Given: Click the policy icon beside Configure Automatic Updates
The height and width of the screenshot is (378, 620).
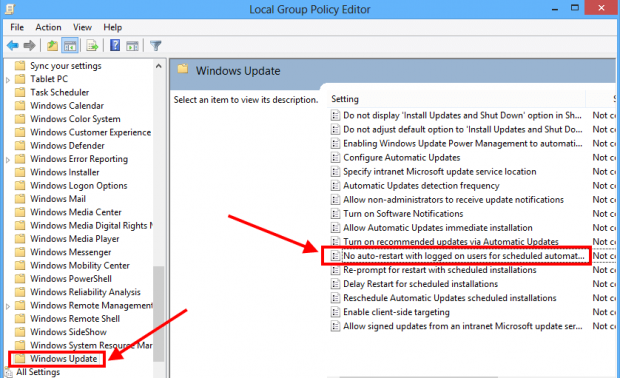Looking at the screenshot, I should click(x=335, y=158).
